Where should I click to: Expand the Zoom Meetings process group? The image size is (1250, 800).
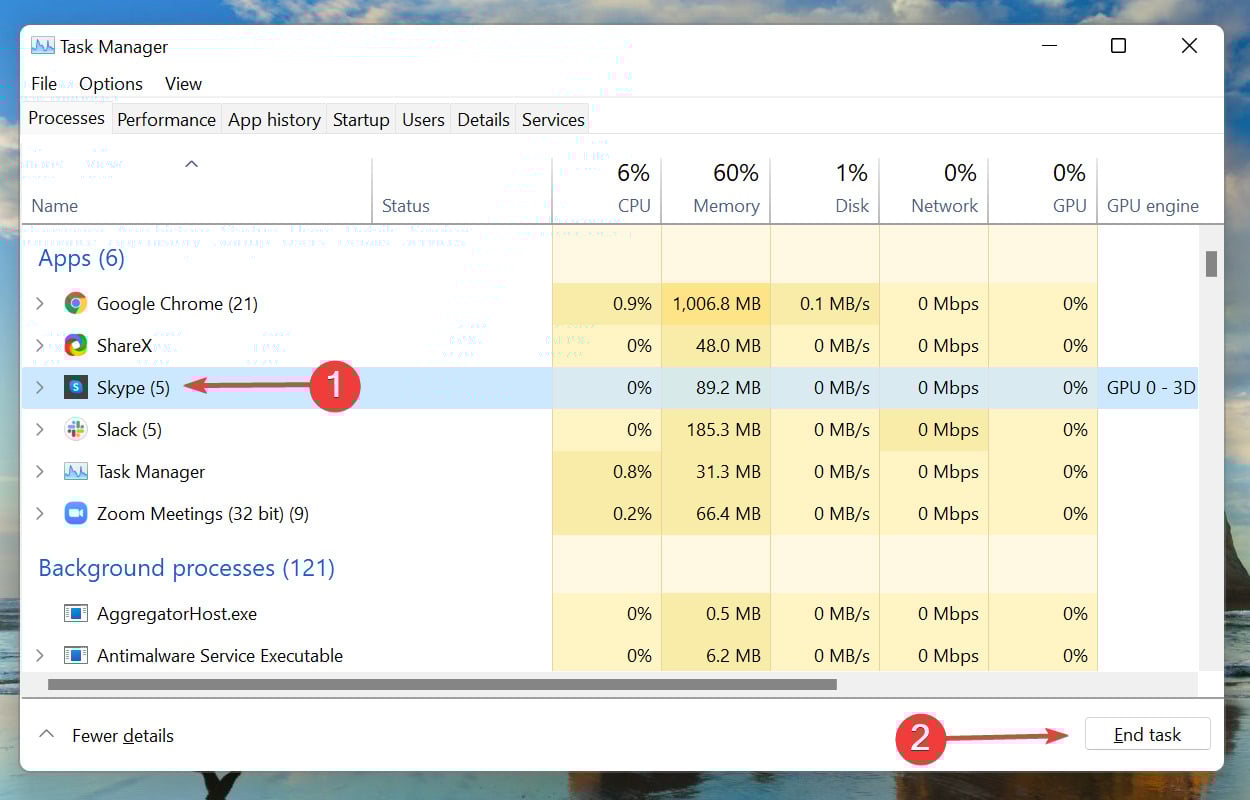[x=40, y=514]
